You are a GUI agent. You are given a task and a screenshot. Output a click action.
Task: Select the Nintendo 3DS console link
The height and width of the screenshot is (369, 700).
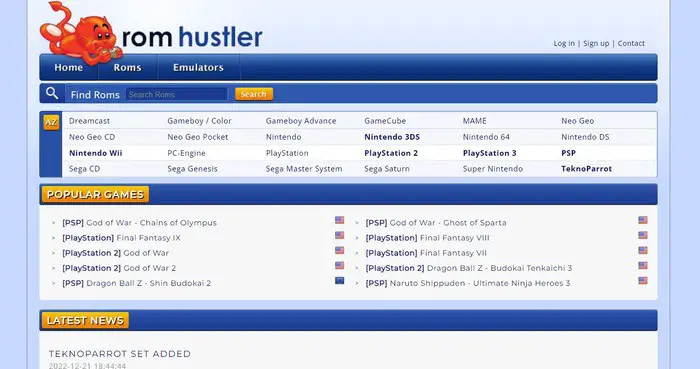point(392,137)
